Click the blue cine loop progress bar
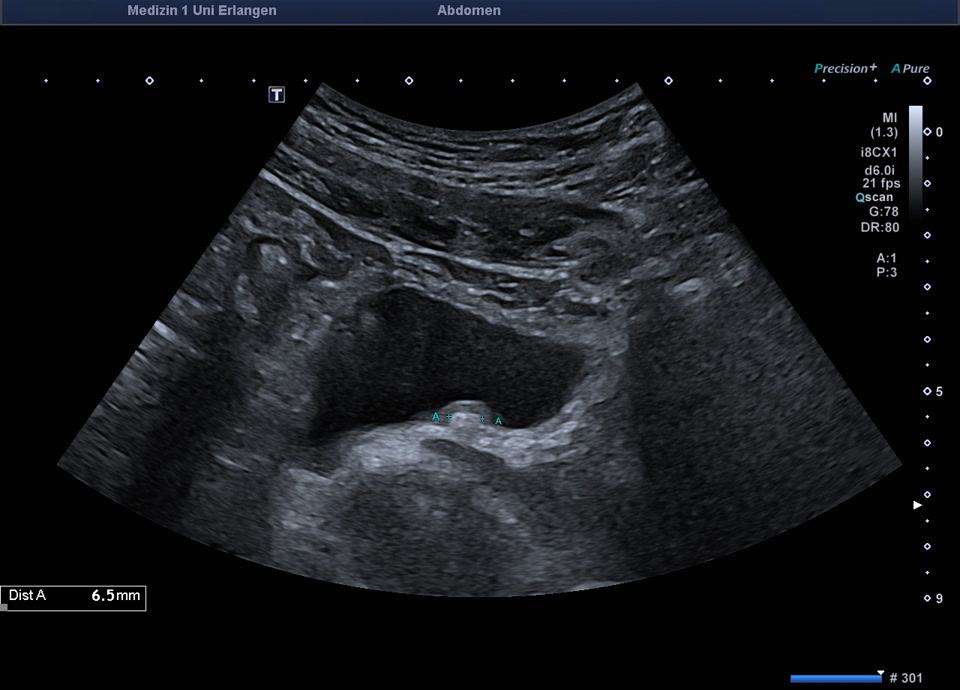Screen dimensions: 960x690 point(835,679)
